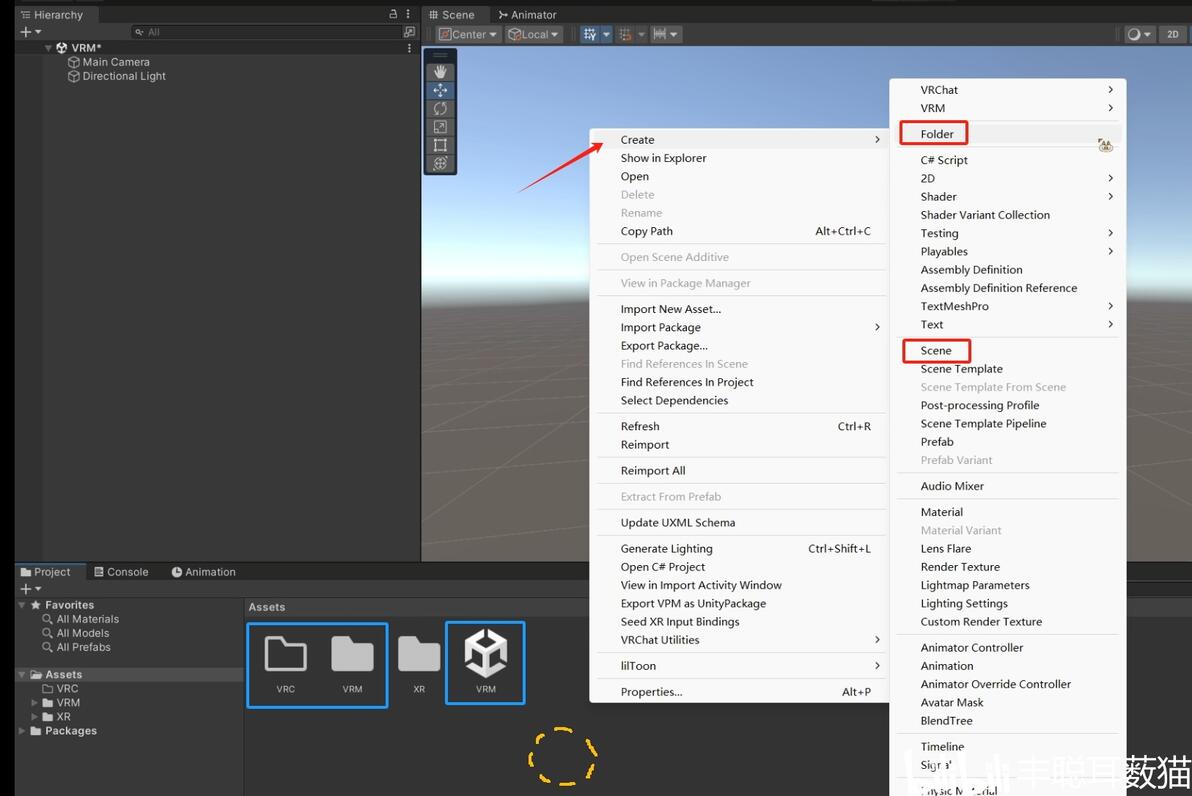Select the VRC folder in project tree

click(61, 689)
